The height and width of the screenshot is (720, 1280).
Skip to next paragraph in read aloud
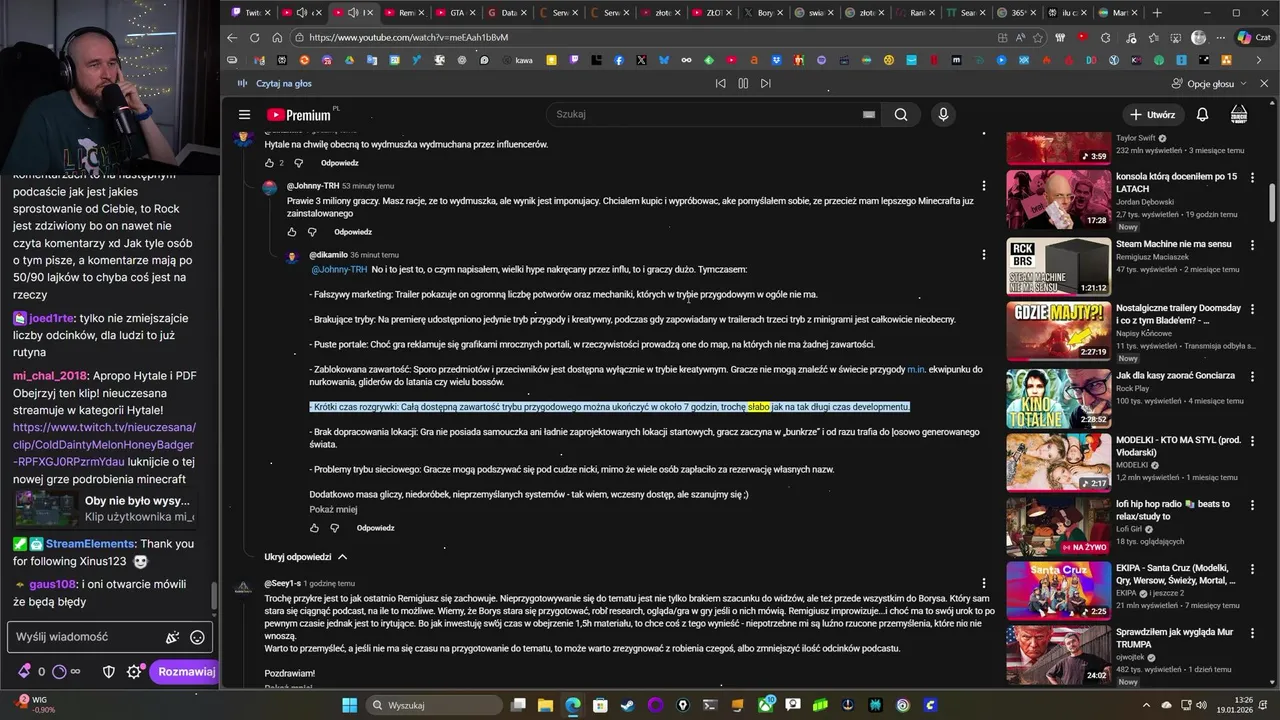click(x=766, y=84)
